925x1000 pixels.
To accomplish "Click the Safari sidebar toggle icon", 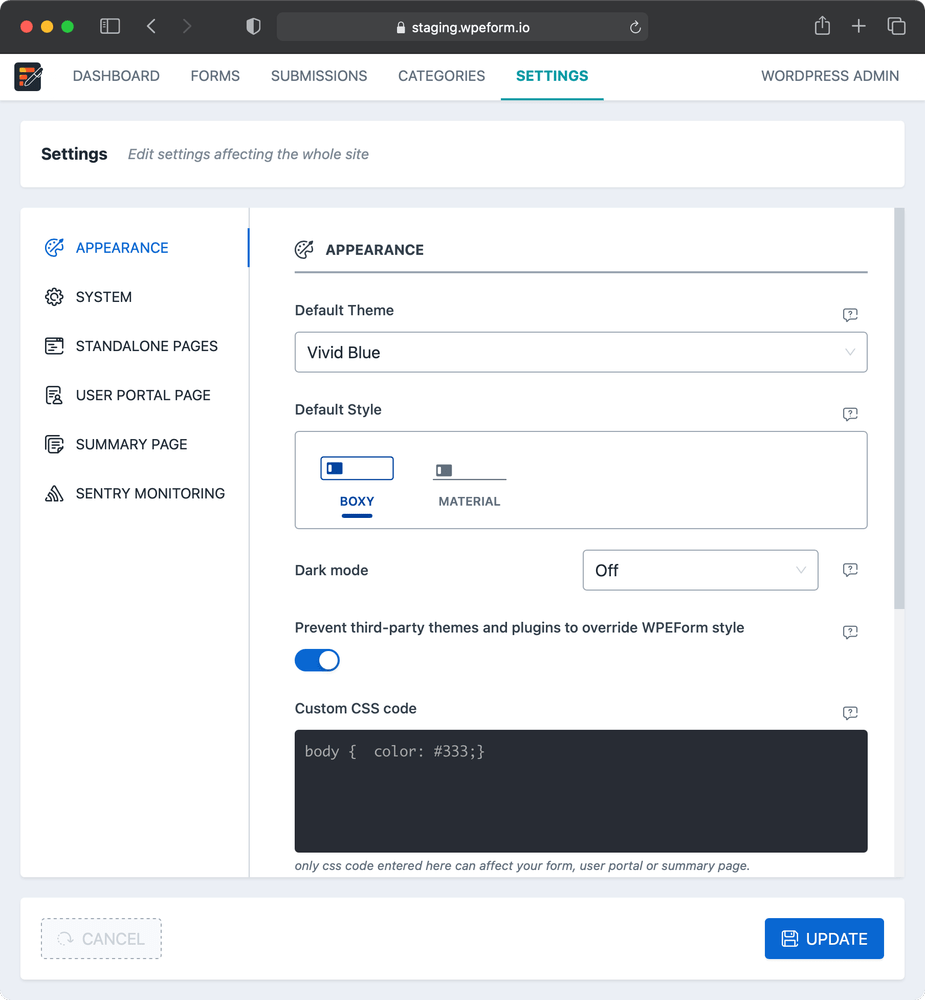I will pyautogui.click(x=110, y=27).
